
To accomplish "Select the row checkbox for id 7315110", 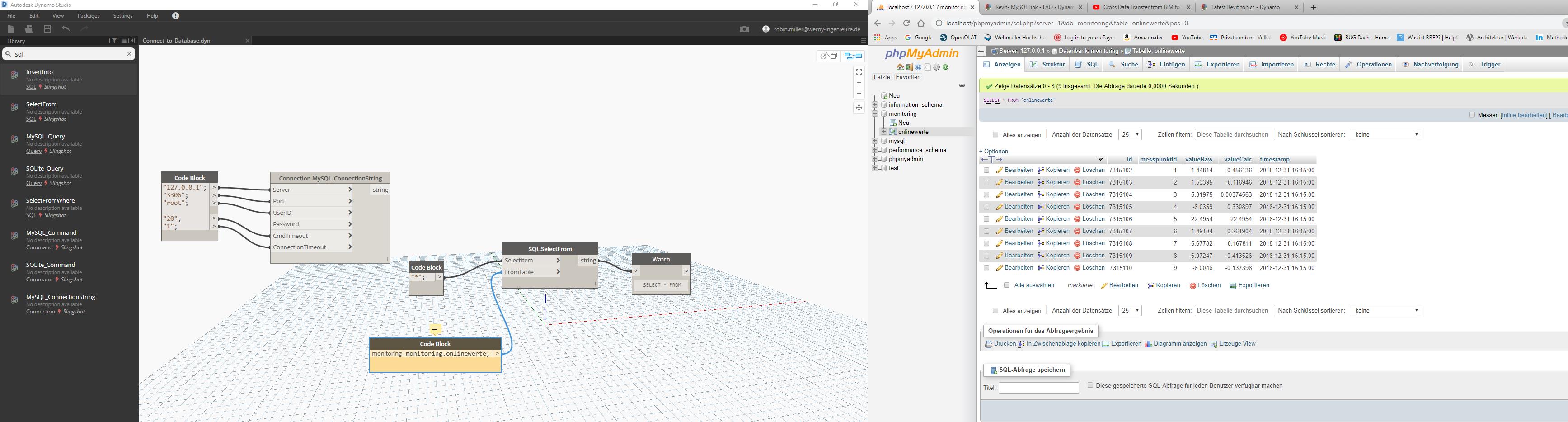I will [x=986, y=268].
